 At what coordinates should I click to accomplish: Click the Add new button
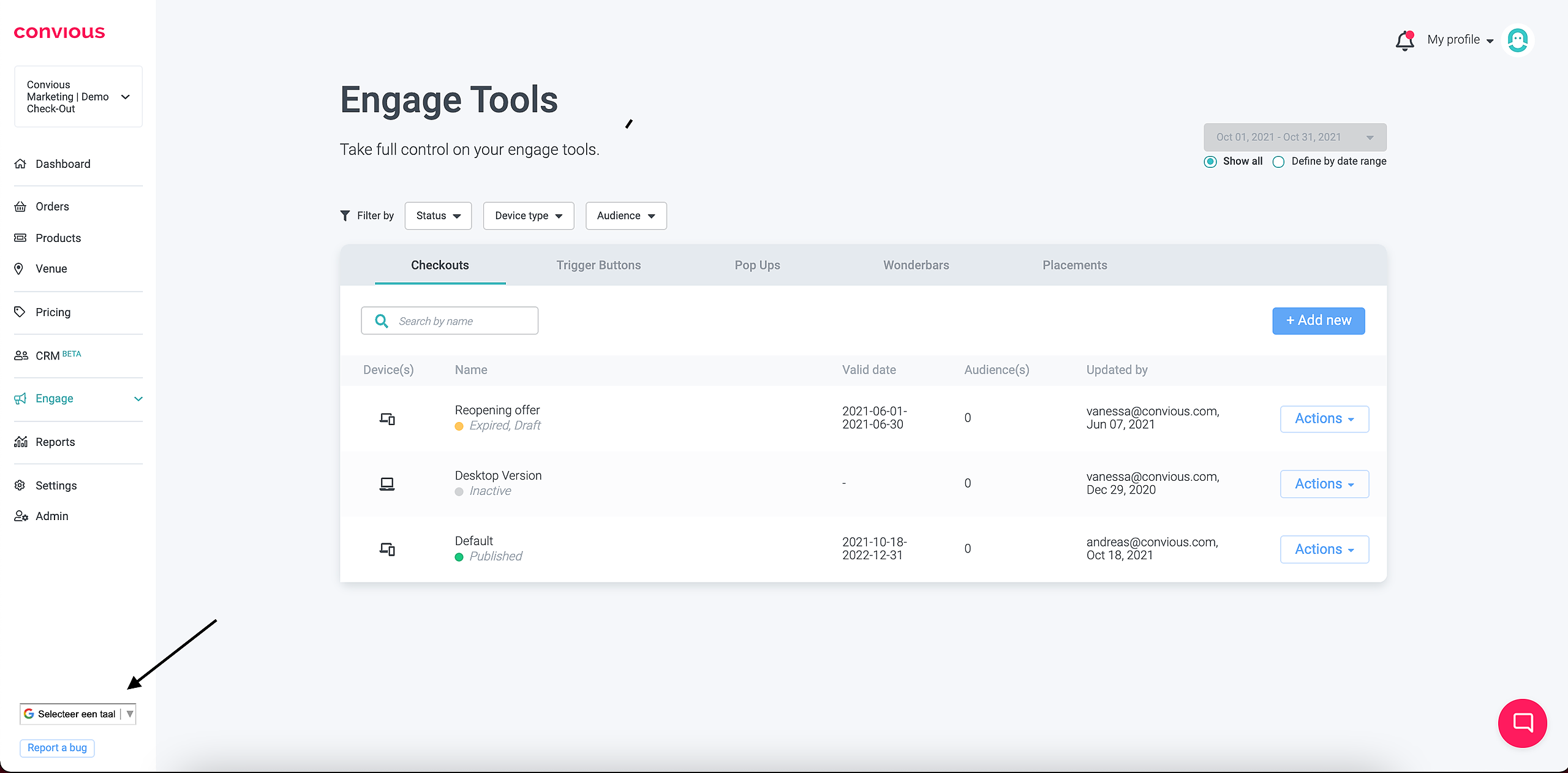click(x=1318, y=320)
